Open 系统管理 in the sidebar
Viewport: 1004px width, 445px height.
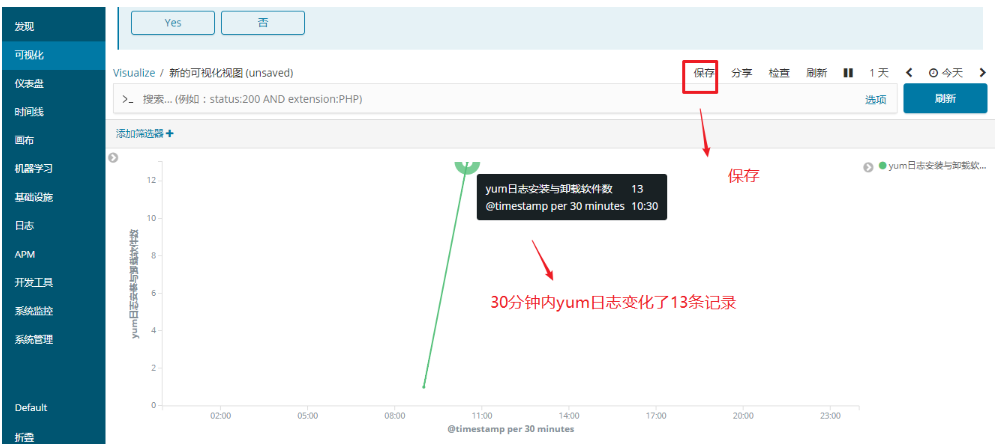click(x=33, y=340)
